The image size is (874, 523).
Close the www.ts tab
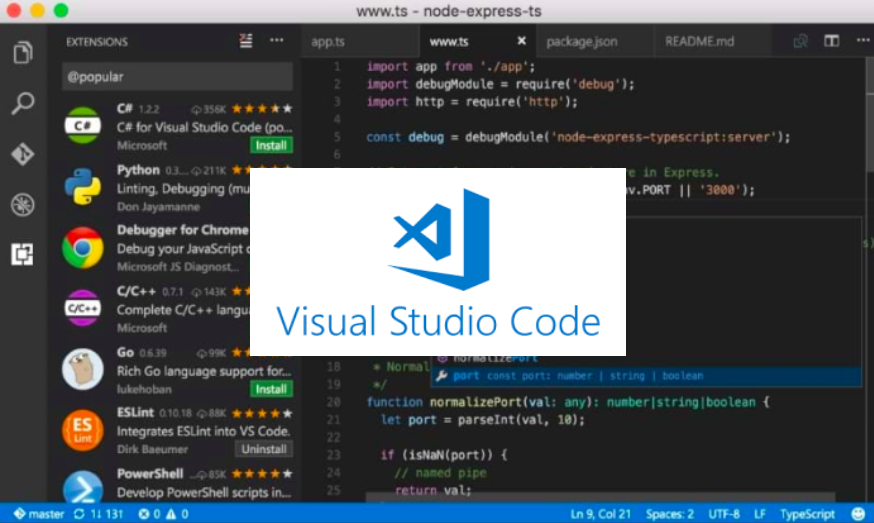521,41
